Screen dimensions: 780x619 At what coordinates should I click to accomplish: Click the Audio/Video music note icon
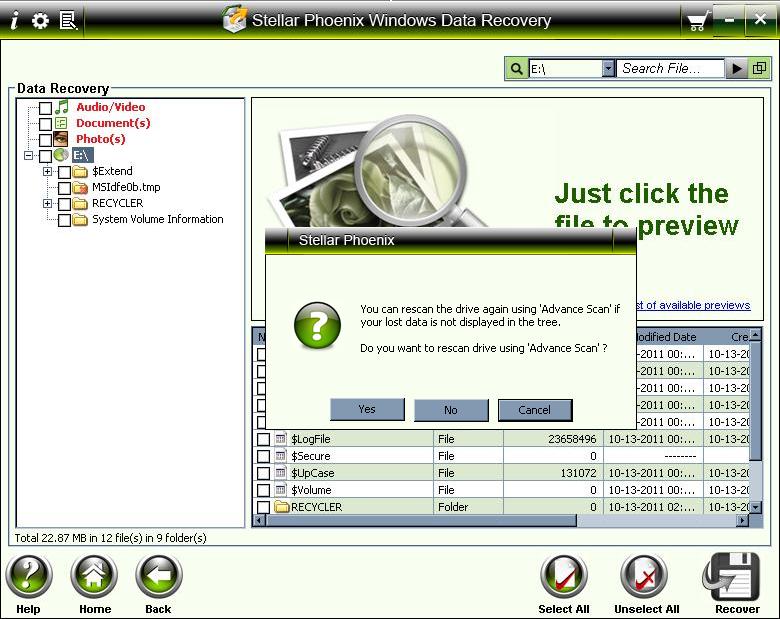pos(62,106)
